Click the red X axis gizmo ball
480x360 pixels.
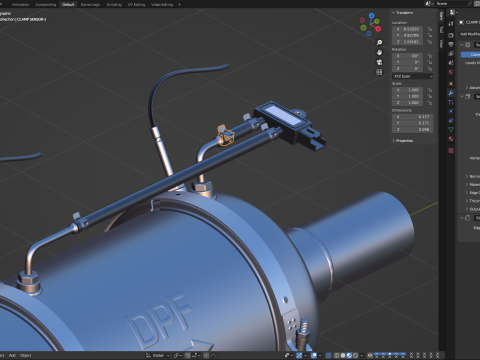[378, 29]
